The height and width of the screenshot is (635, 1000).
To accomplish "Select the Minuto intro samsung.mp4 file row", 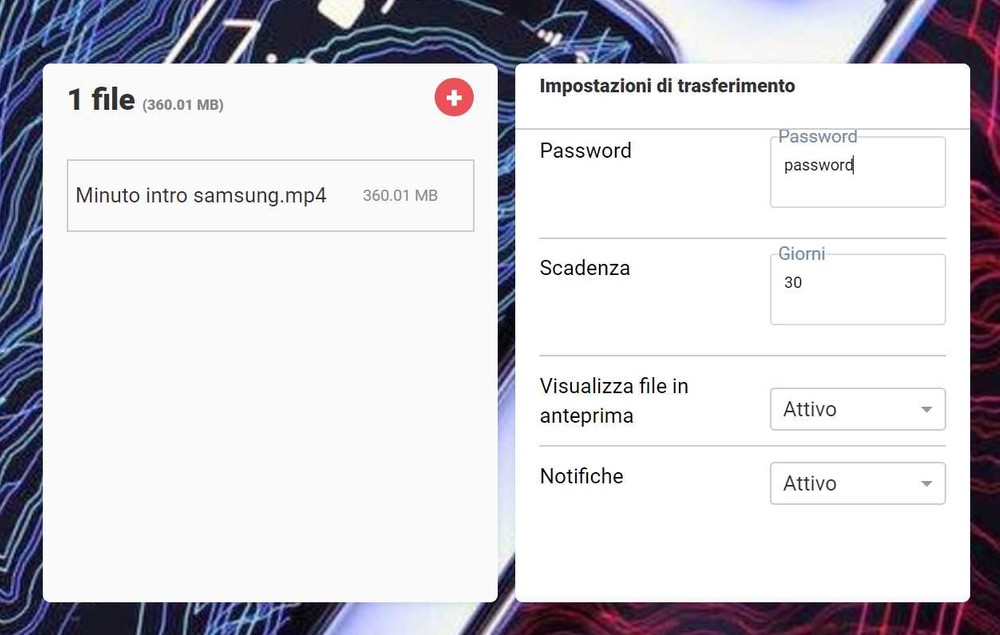I will (x=270, y=196).
